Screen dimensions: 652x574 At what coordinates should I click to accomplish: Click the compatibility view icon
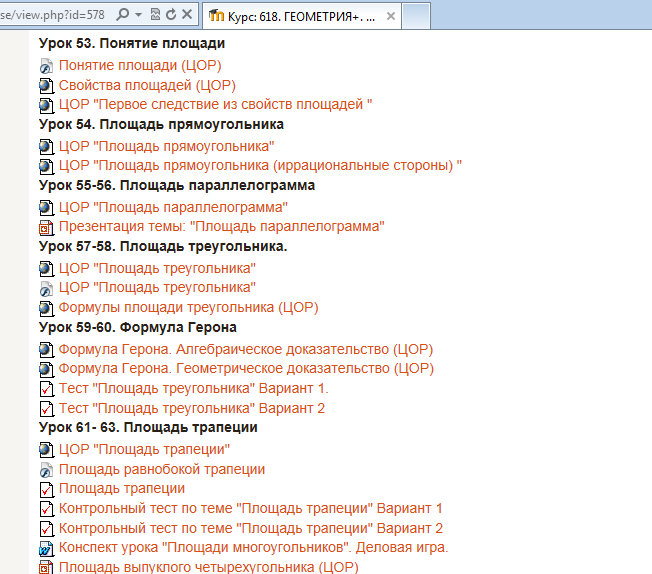pyautogui.click(x=155, y=15)
